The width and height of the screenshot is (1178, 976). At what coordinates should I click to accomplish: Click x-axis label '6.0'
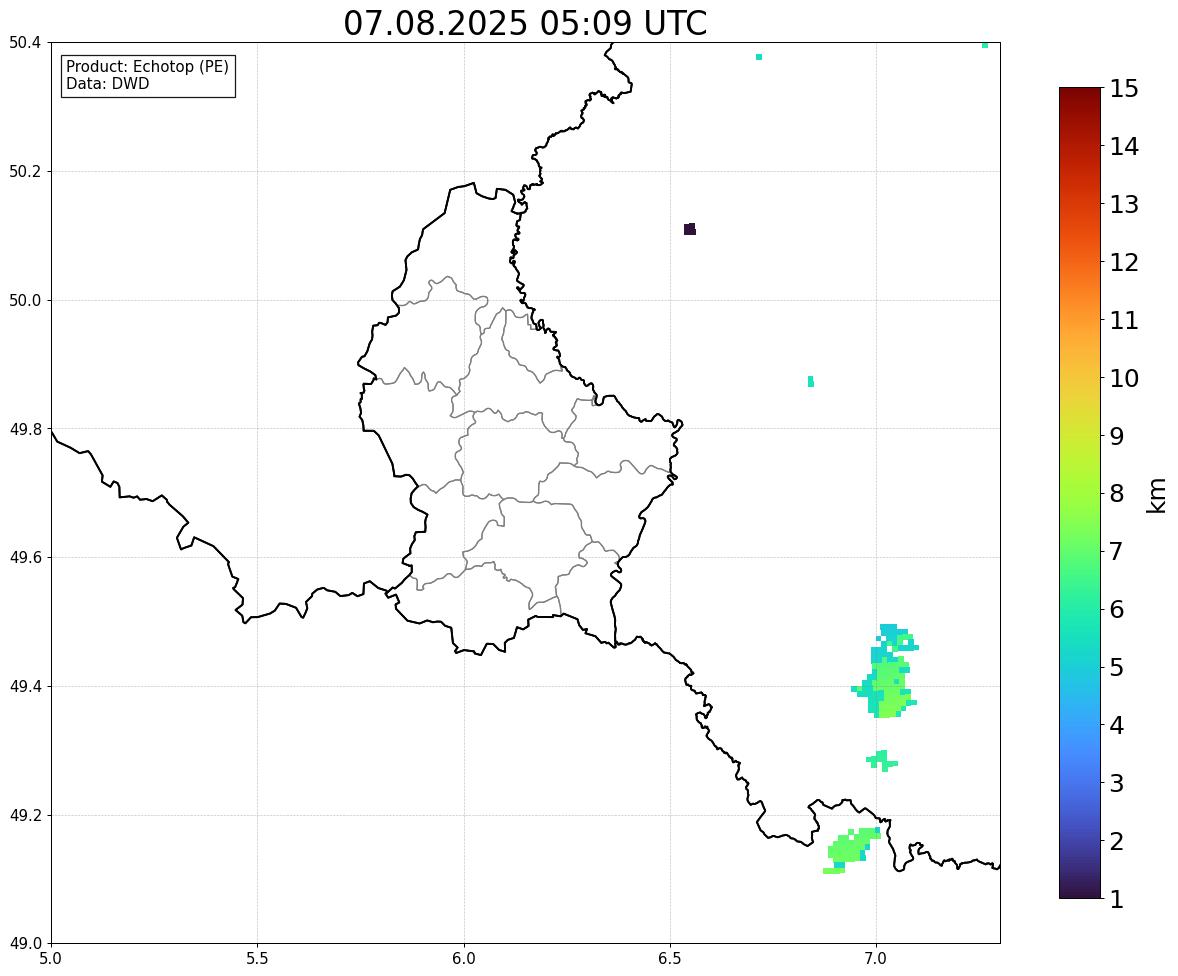(464, 959)
